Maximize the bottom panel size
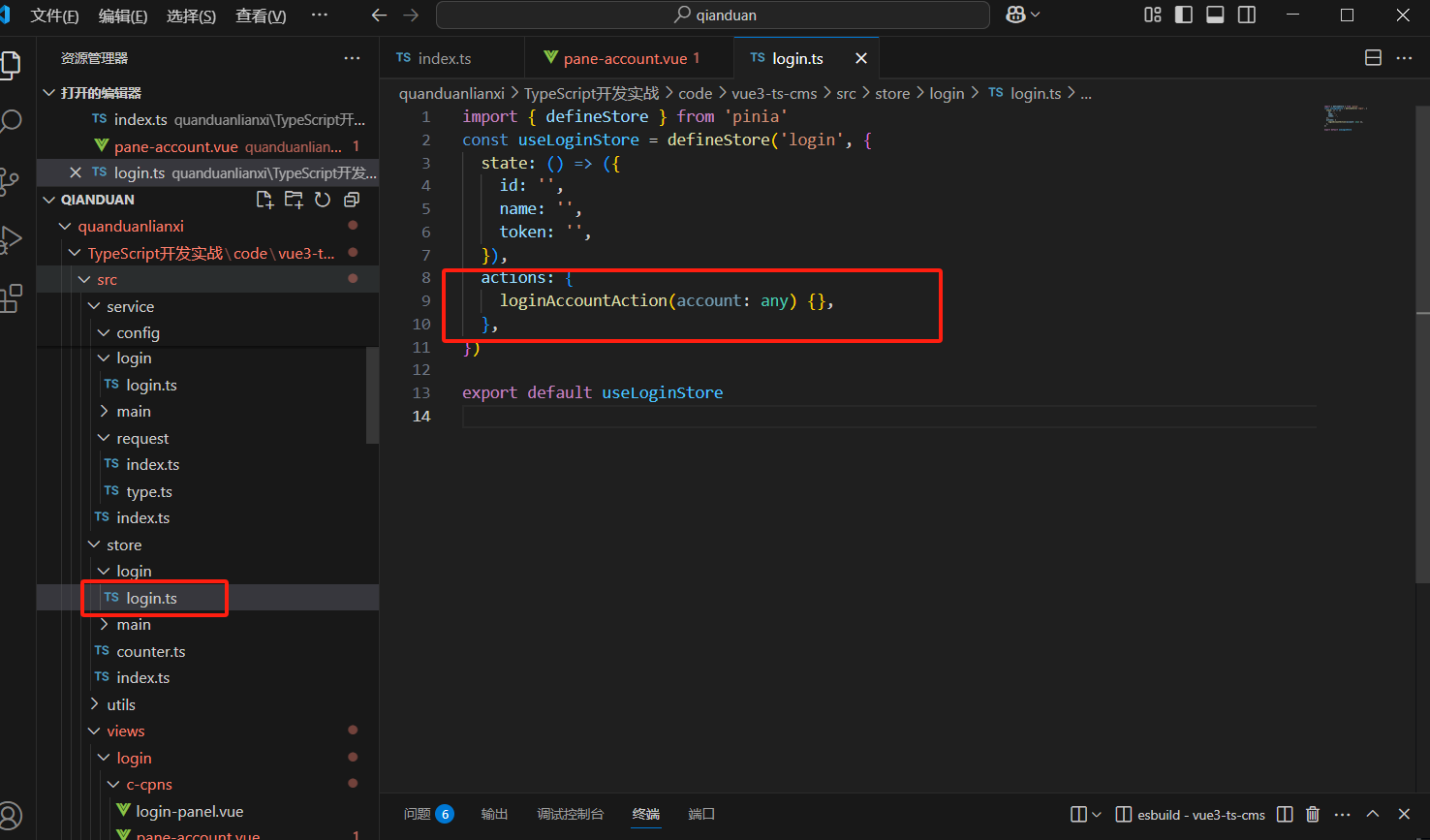Screen dimensions: 1430x840 point(1373,814)
